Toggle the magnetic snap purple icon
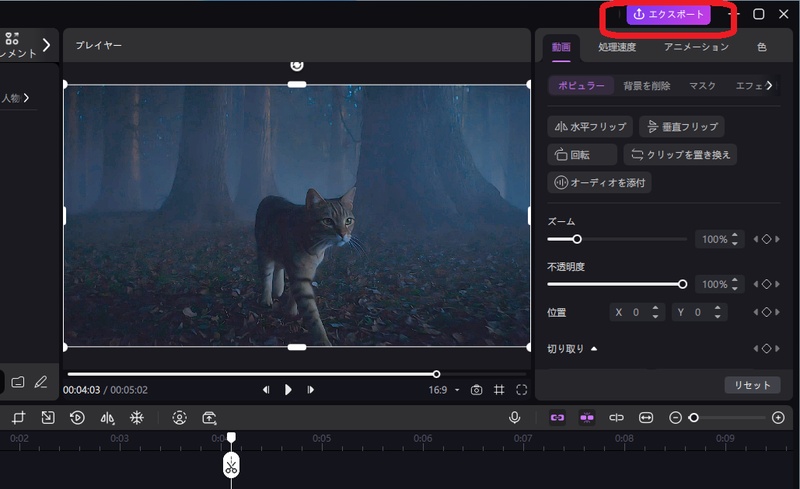This screenshot has height=489, width=800. (587, 418)
